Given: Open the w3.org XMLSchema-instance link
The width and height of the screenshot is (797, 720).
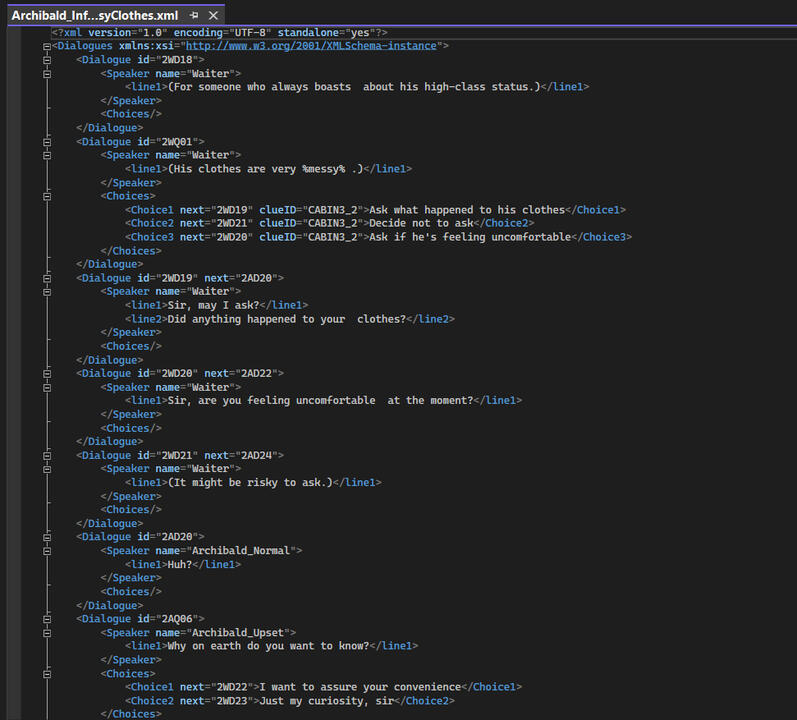Looking at the screenshot, I should tap(310, 46).
